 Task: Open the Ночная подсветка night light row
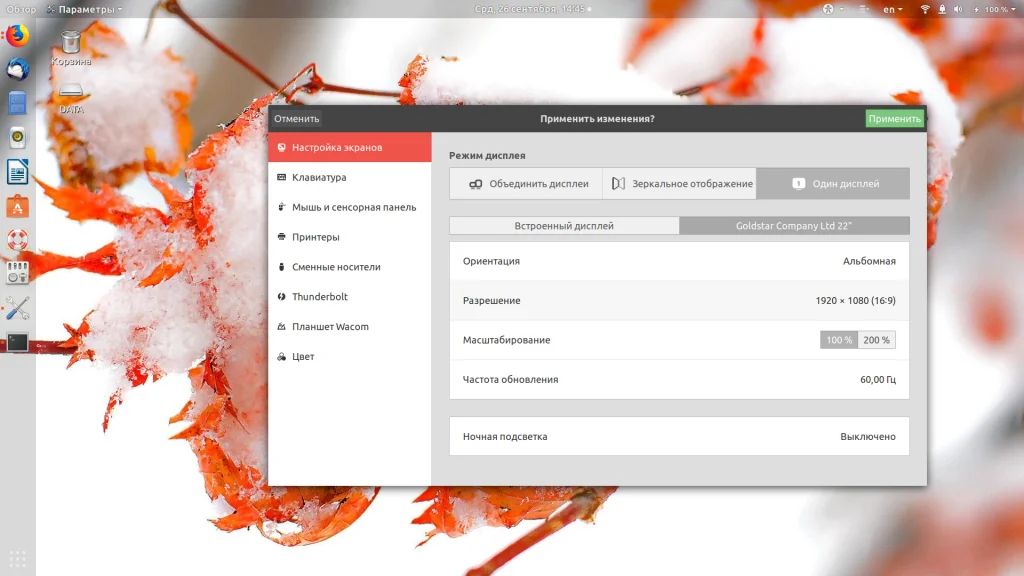pyautogui.click(x=679, y=436)
